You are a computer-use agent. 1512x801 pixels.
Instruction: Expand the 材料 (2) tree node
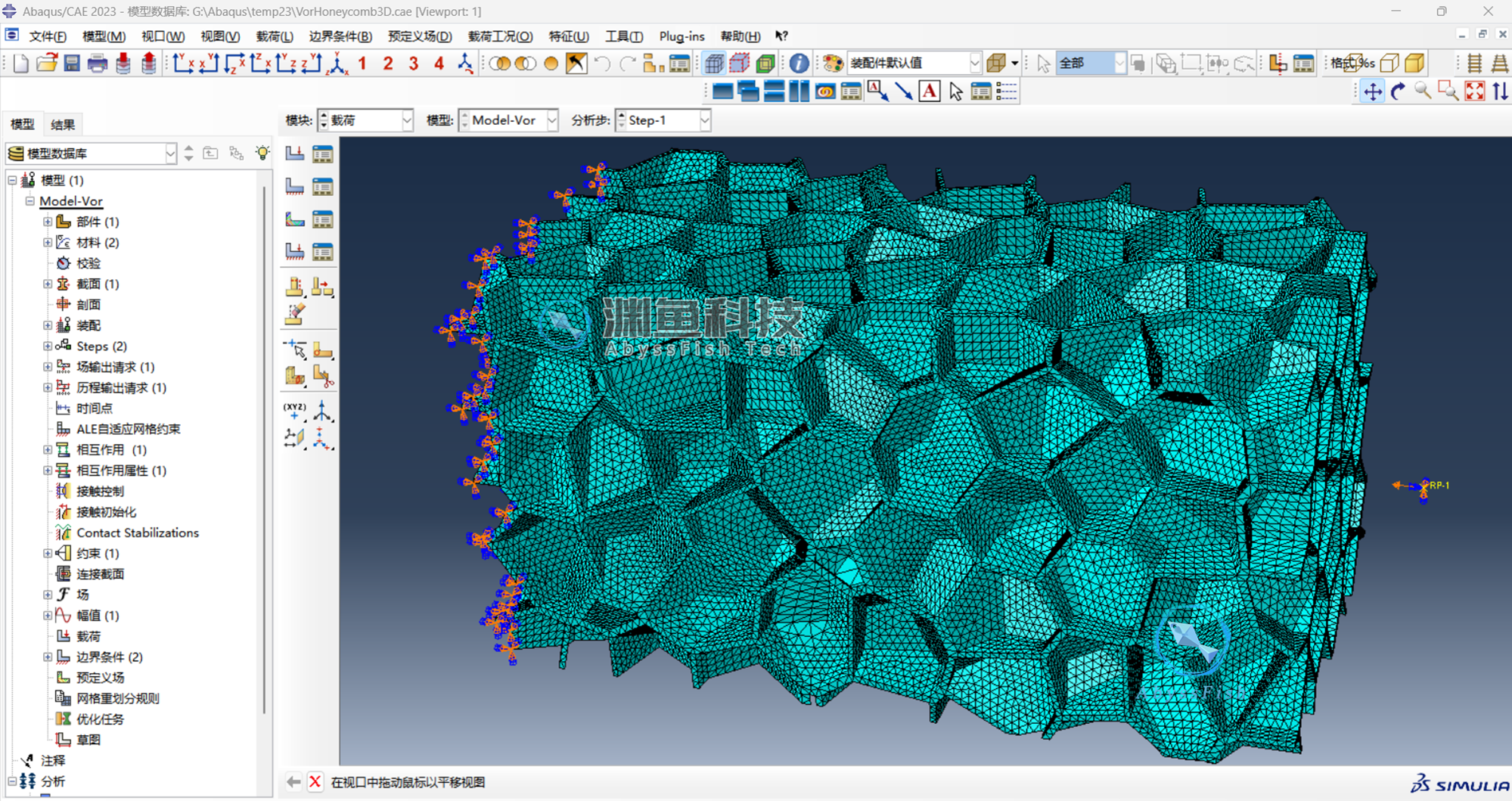[x=48, y=242]
